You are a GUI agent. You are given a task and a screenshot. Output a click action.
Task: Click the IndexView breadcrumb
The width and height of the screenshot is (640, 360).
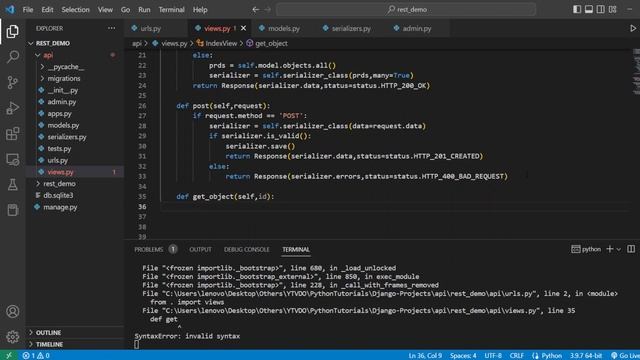(x=217, y=43)
